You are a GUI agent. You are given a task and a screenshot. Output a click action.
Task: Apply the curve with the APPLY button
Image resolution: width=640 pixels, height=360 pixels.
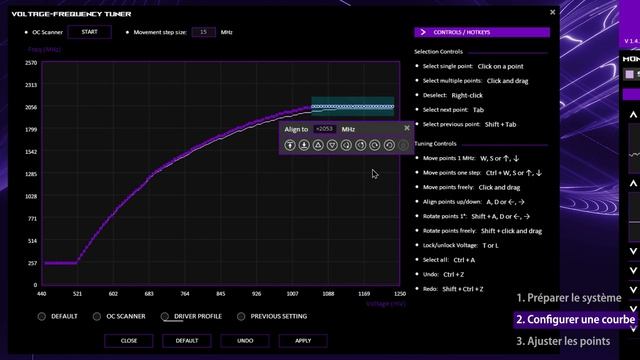303,341
